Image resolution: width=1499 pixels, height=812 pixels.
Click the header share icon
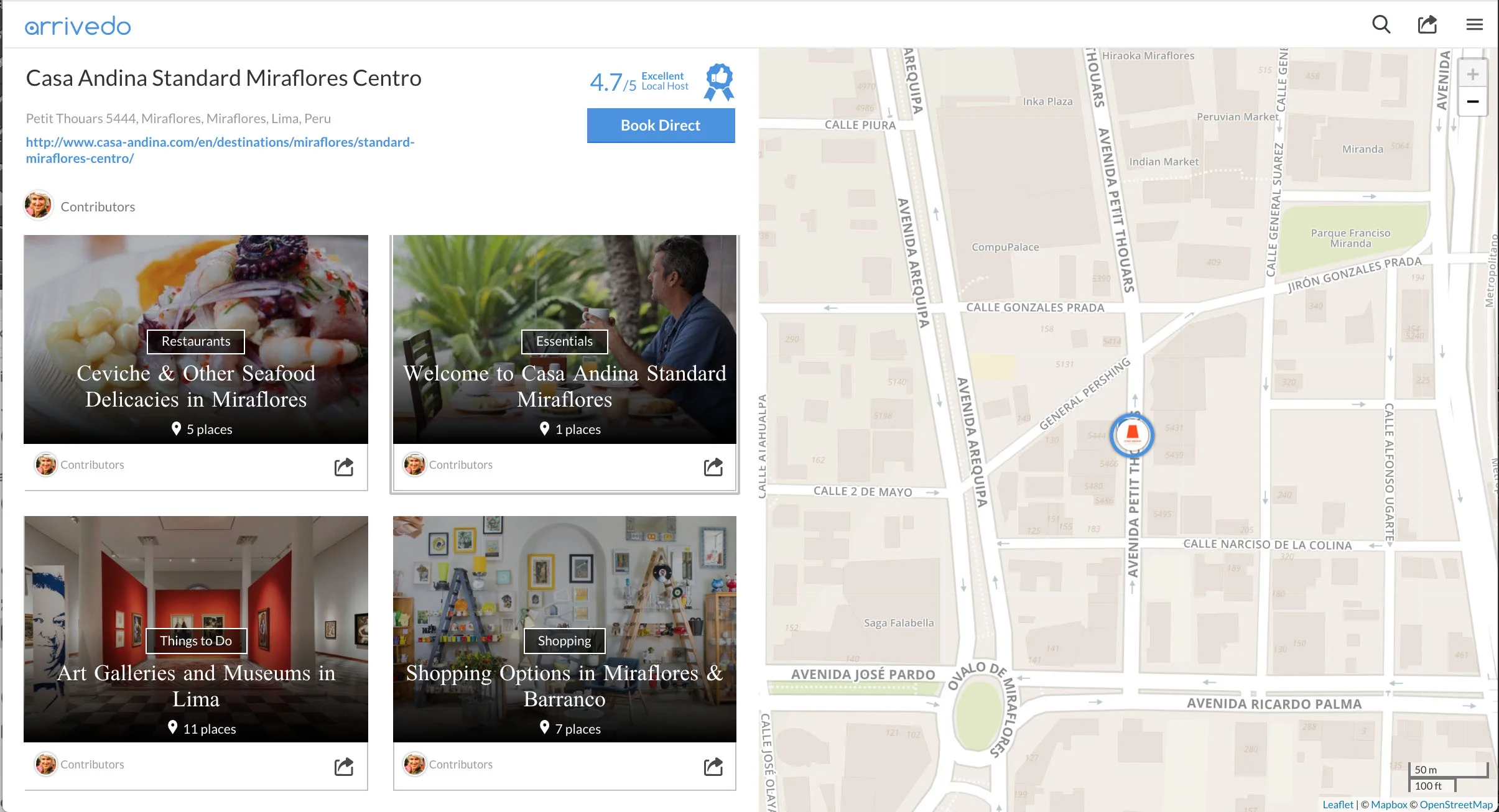[1427, 25]
